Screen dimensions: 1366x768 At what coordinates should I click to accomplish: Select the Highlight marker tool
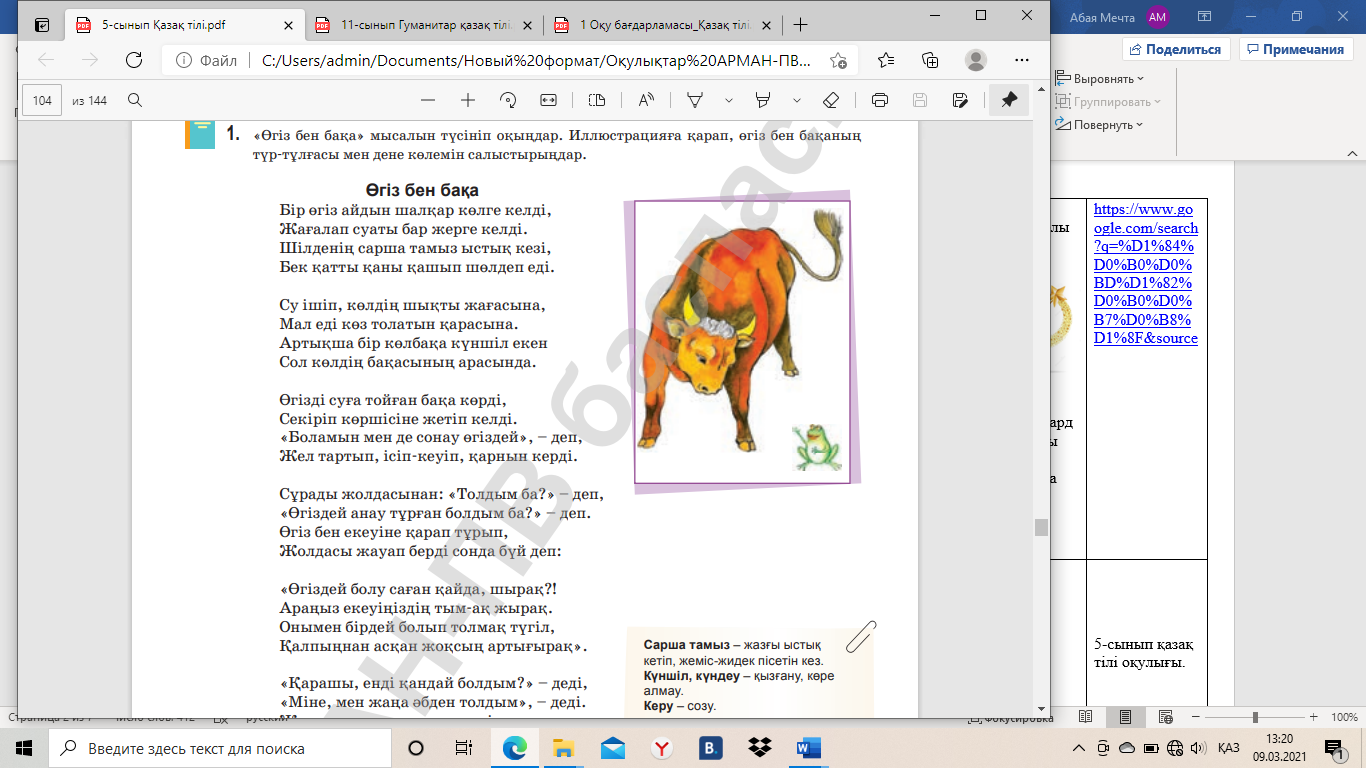pyautogui.click(x=763, y=100)
